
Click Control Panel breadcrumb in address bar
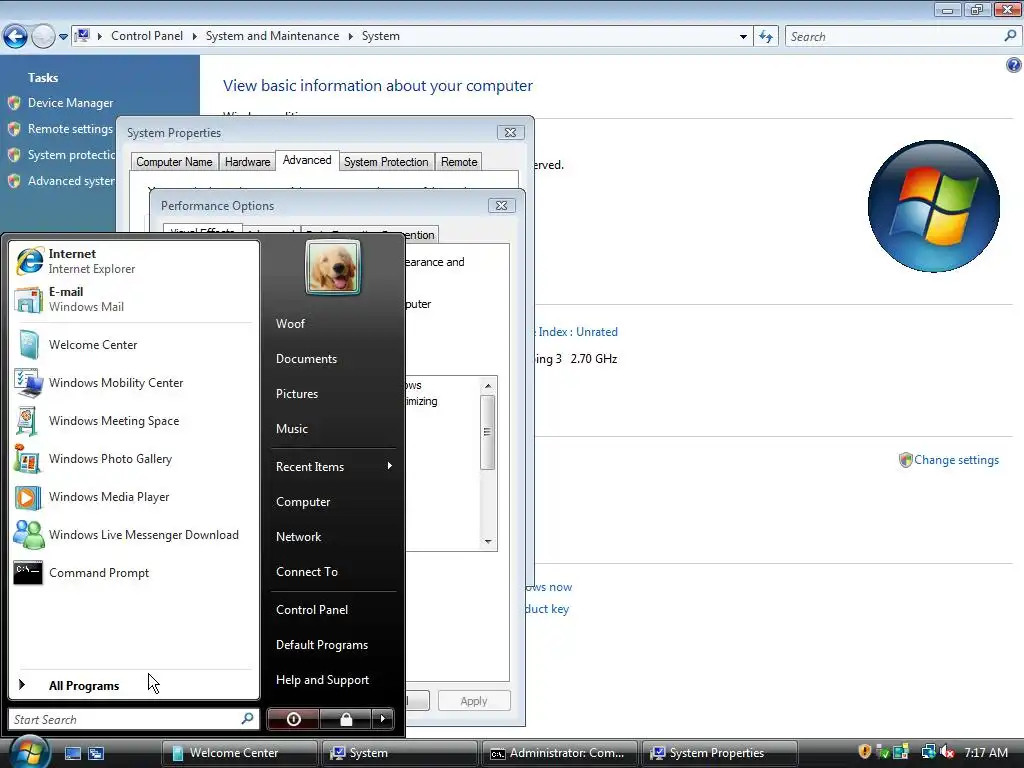[147, 36]
